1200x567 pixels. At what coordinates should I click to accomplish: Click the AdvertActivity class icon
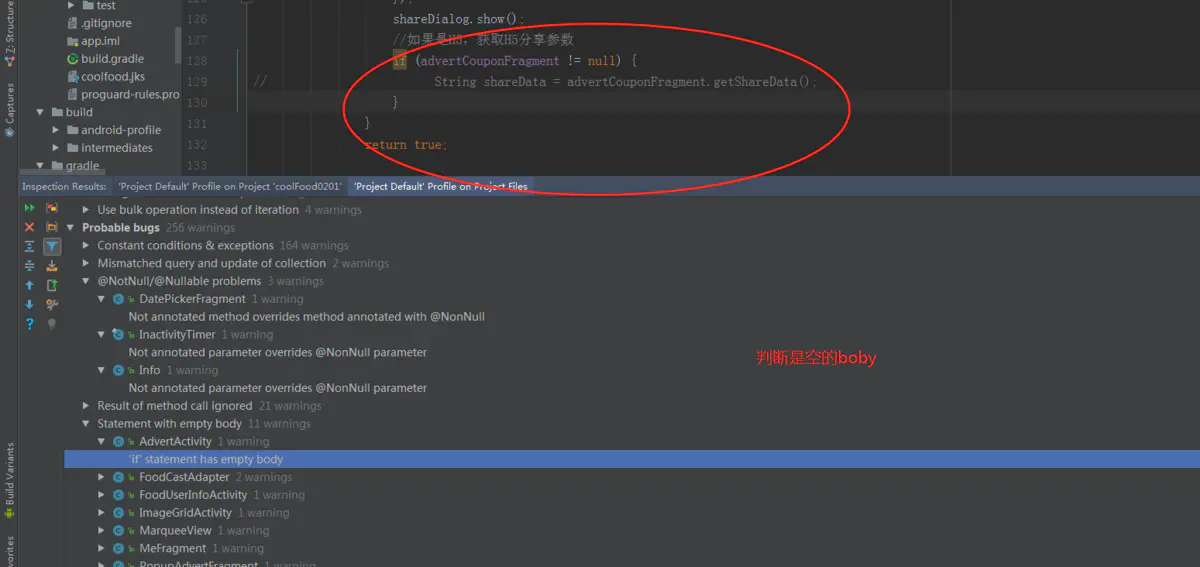click(119, 442)
